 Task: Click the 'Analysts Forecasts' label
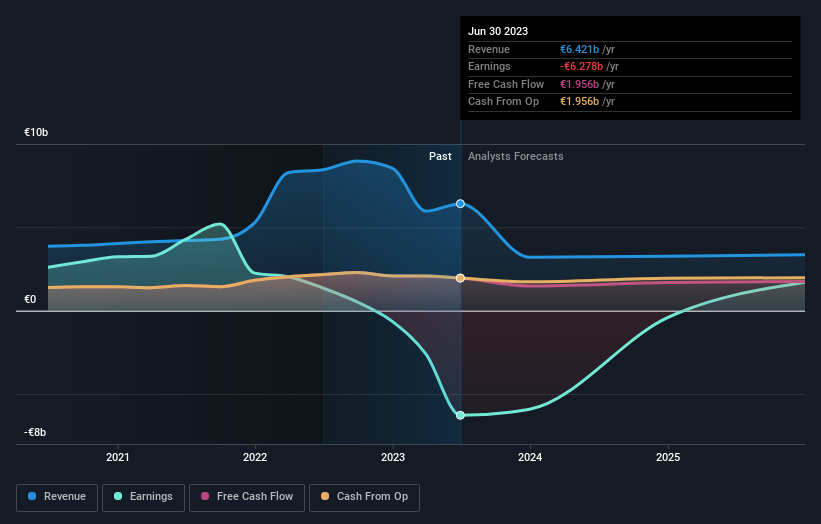click(x=516, y=157)
